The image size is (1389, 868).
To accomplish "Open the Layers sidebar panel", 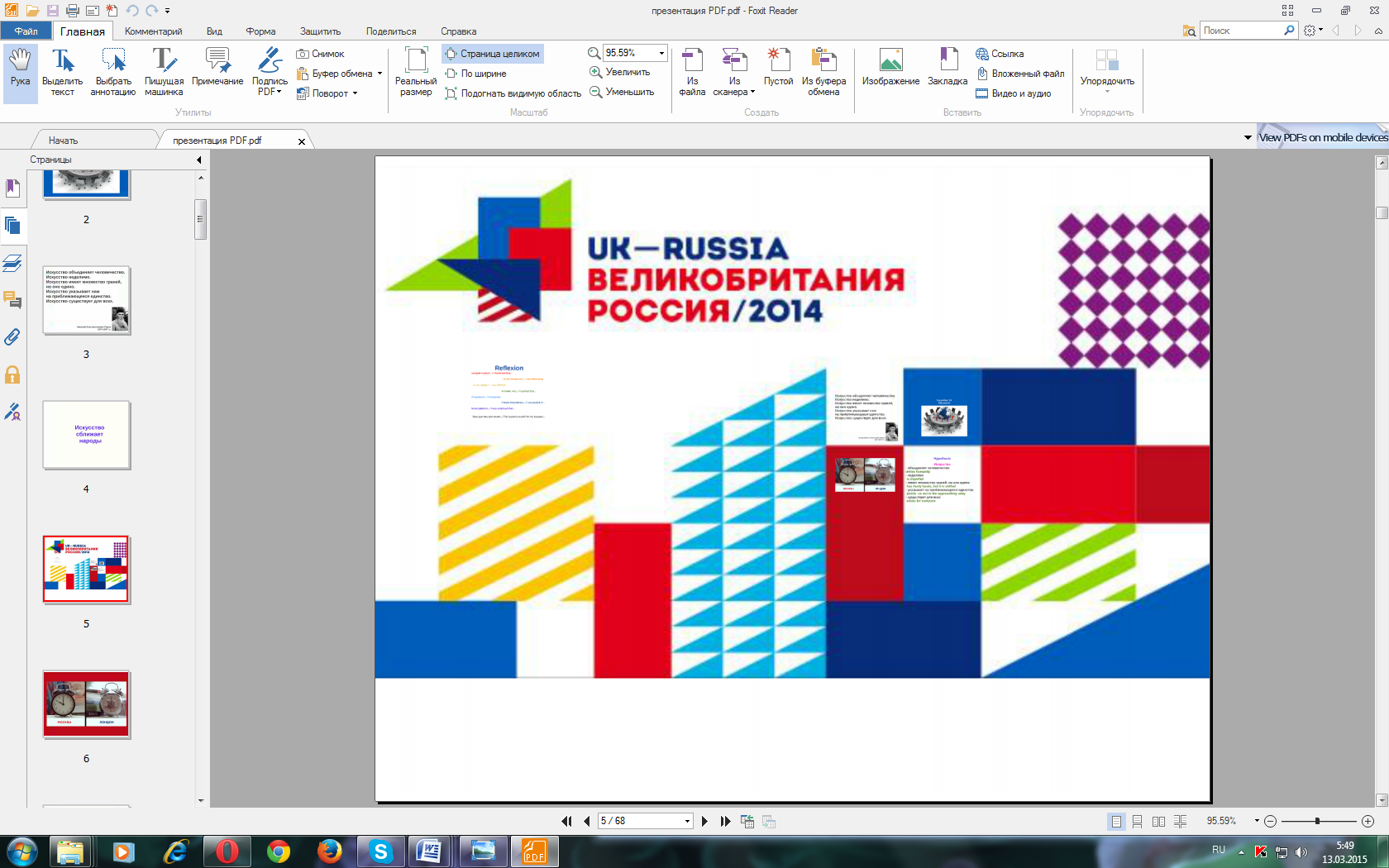I will (12, 264).
